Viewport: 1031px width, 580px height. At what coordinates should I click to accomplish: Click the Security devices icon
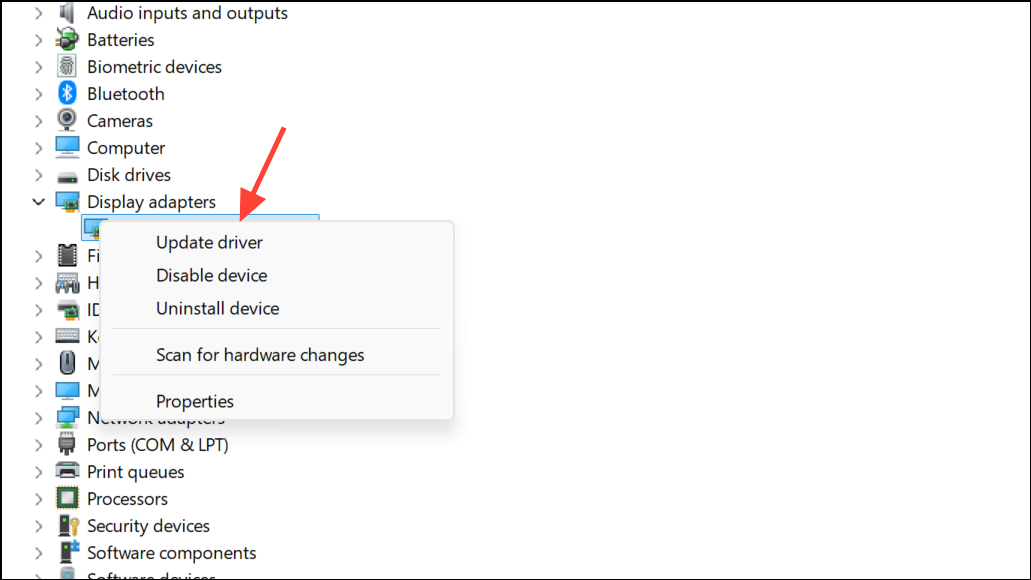[x=67, y=526]
